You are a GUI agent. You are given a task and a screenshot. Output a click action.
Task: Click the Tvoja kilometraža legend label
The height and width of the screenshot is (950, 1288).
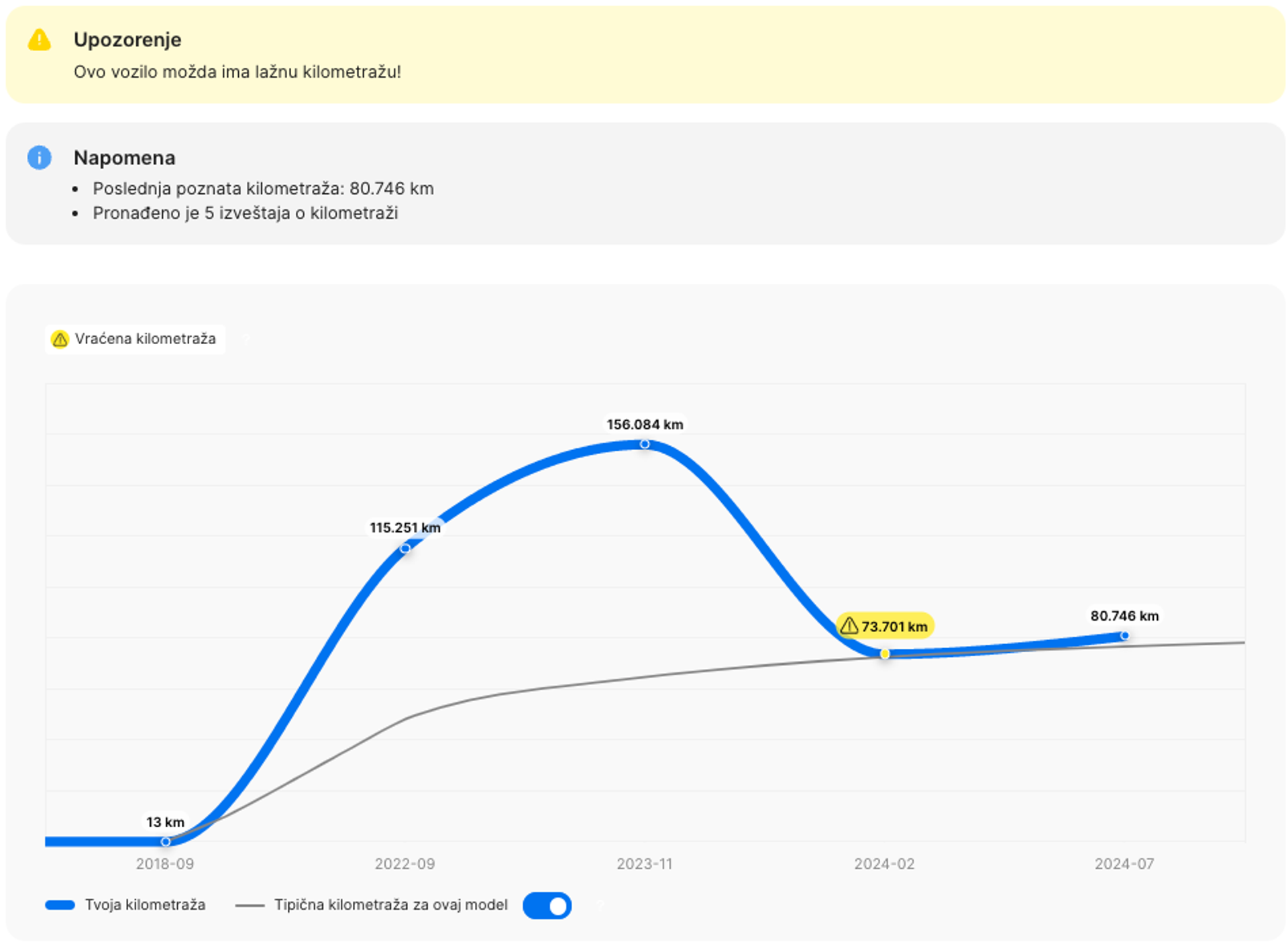145,905
